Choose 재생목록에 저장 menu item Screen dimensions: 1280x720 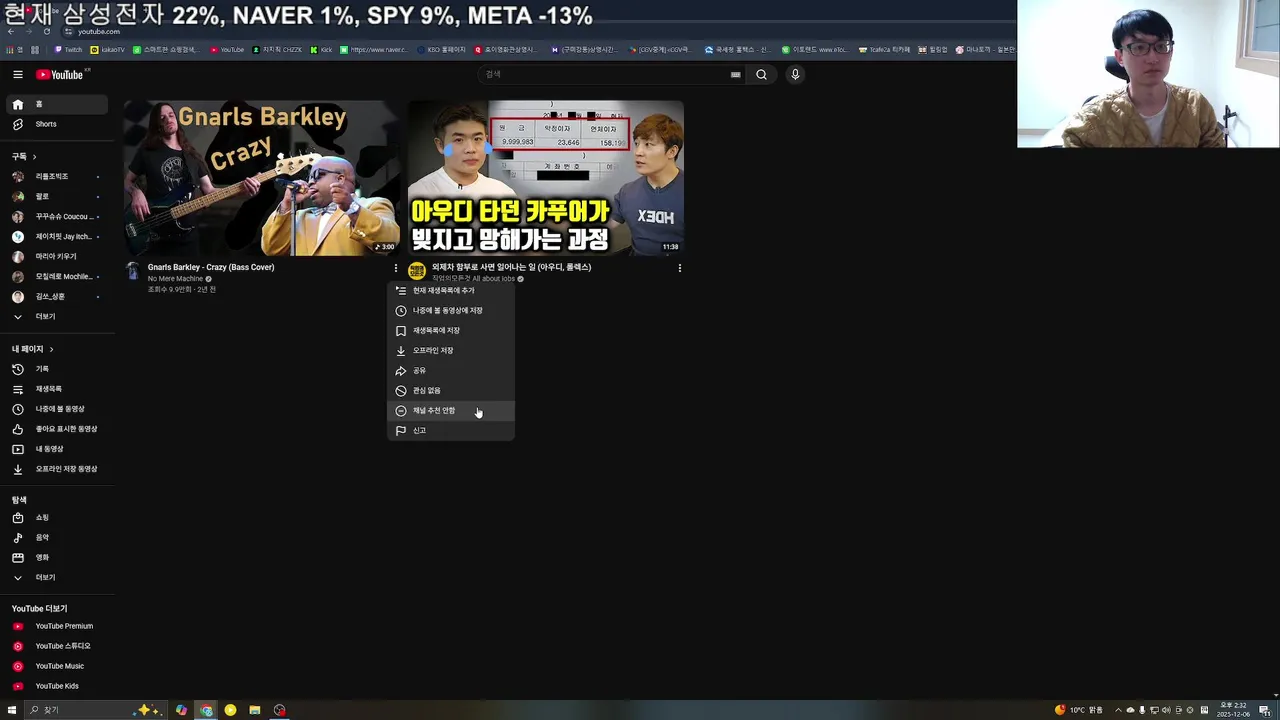451,330
